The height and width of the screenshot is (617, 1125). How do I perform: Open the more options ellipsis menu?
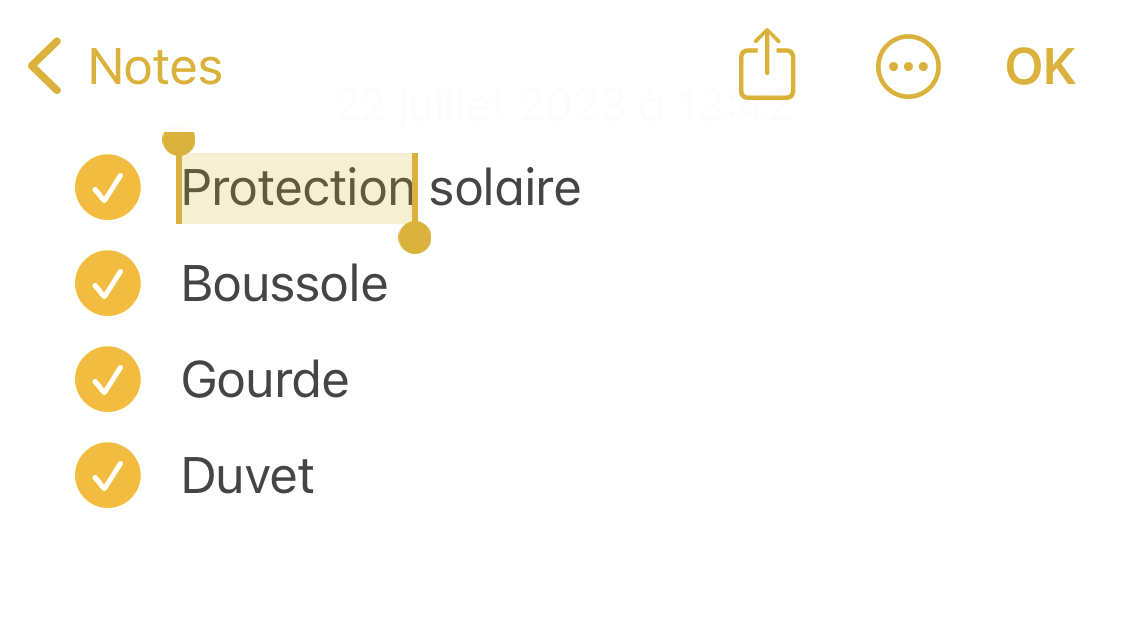(x=908, y=67)
